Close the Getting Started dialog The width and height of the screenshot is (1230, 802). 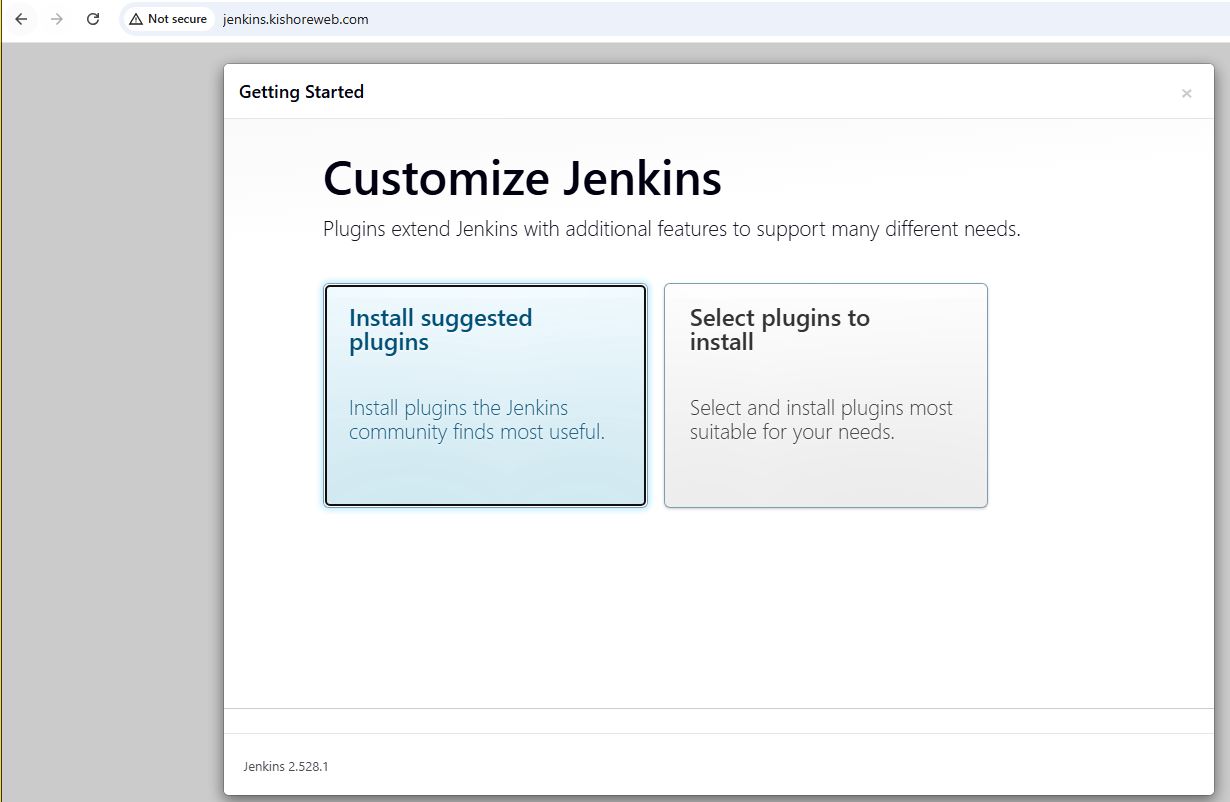[1186, 93]
